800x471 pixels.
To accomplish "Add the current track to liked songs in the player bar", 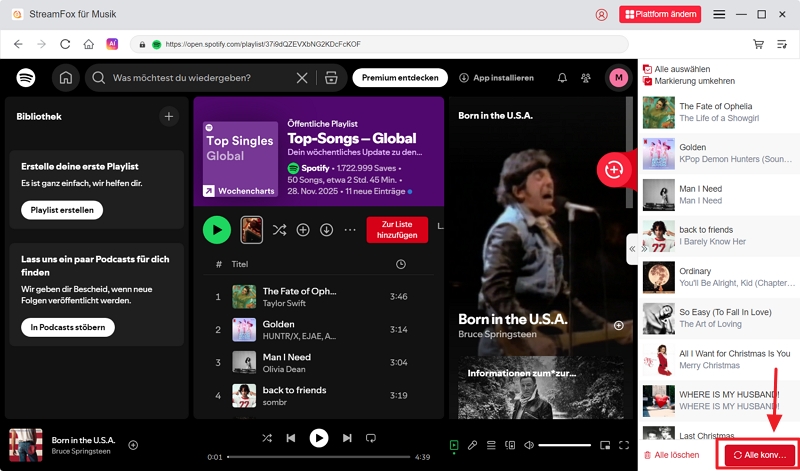I will [x=133, y=445].
